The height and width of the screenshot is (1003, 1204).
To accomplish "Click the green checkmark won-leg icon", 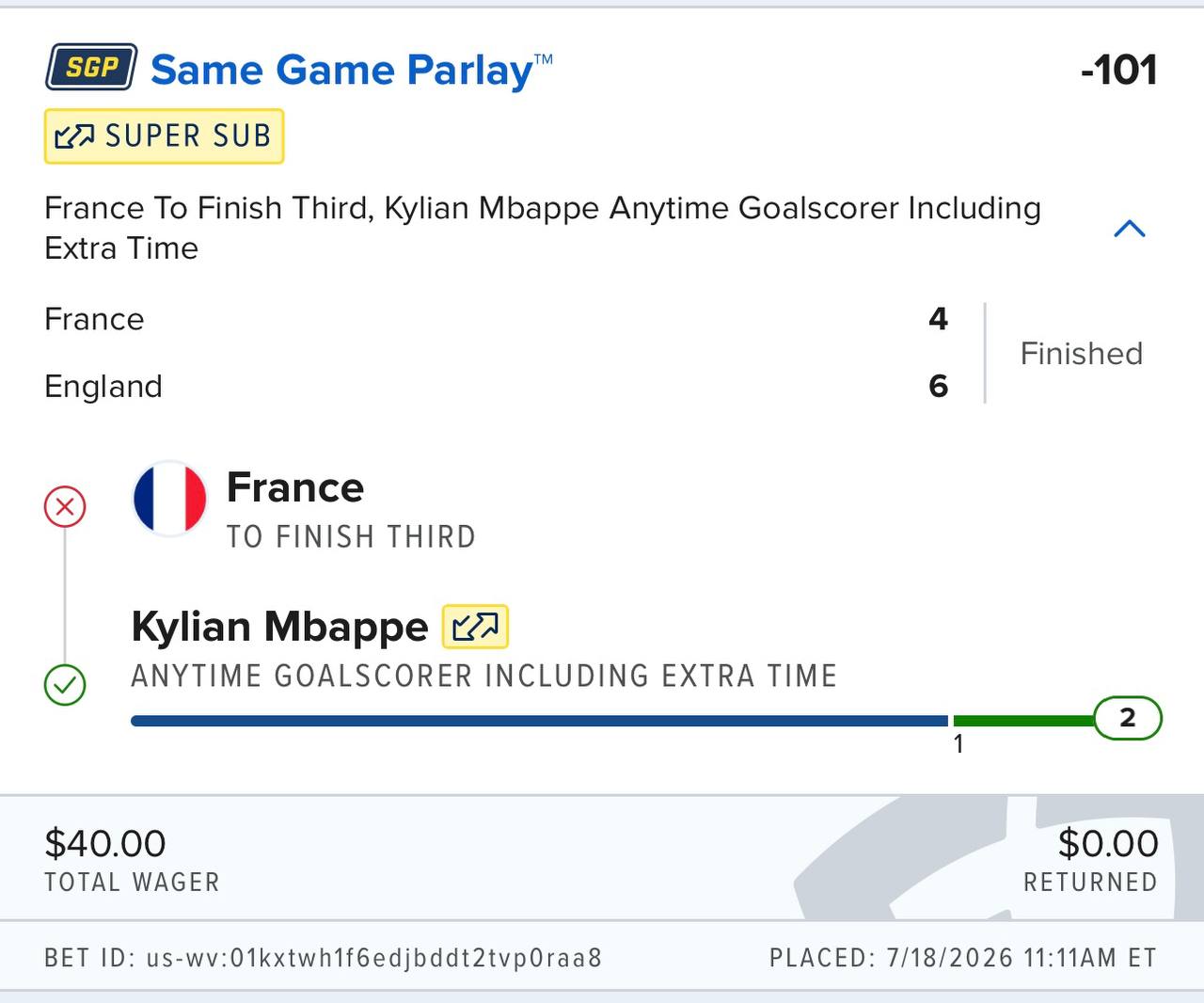I will pyautogui.click(x=65, y=685).
